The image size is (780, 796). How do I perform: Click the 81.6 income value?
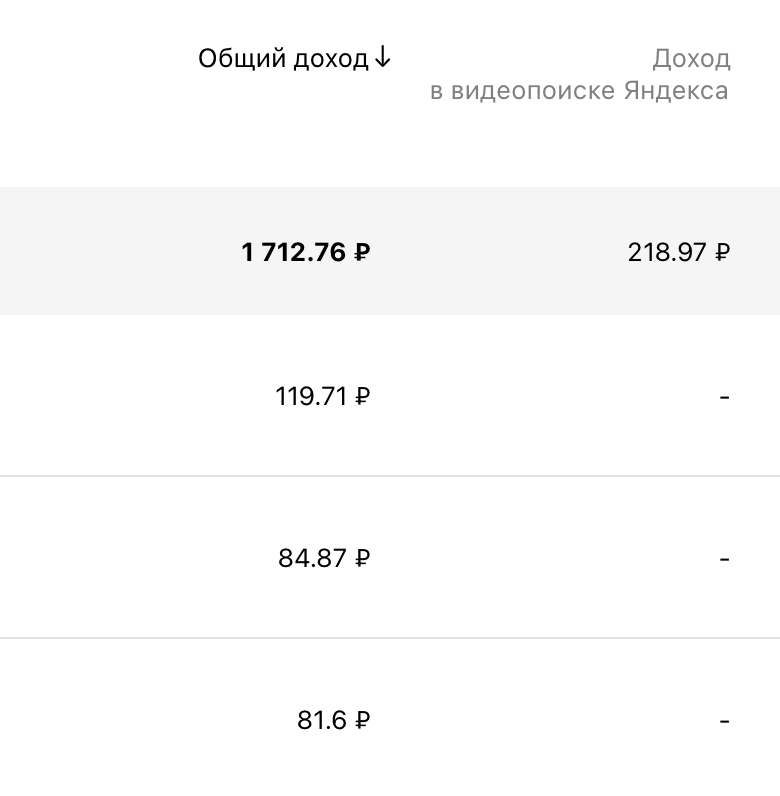pyautogui.click(x=334, y=720)
